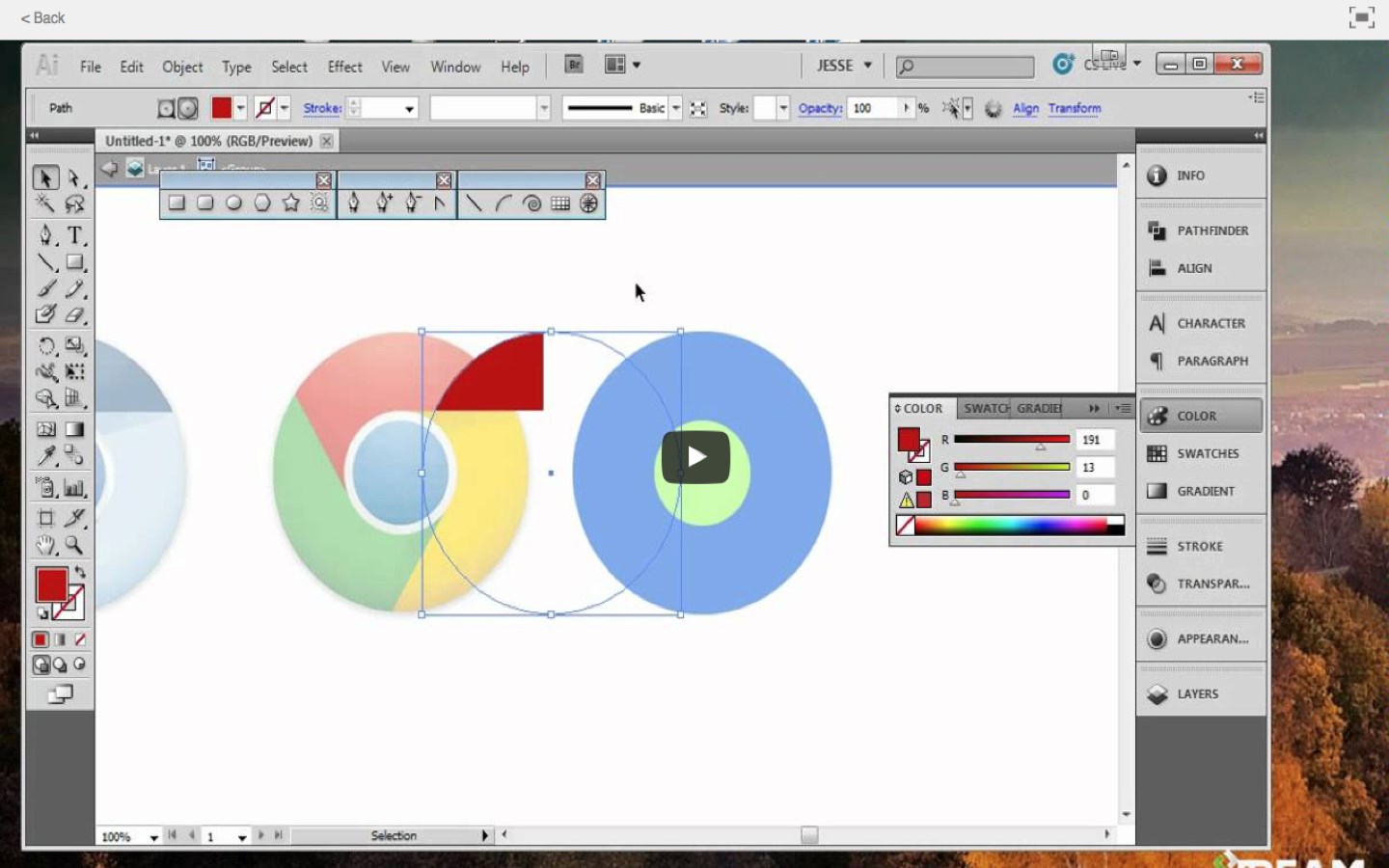
Task: Set paint mode to Color in the Tools panel
Action: (40, 639)
